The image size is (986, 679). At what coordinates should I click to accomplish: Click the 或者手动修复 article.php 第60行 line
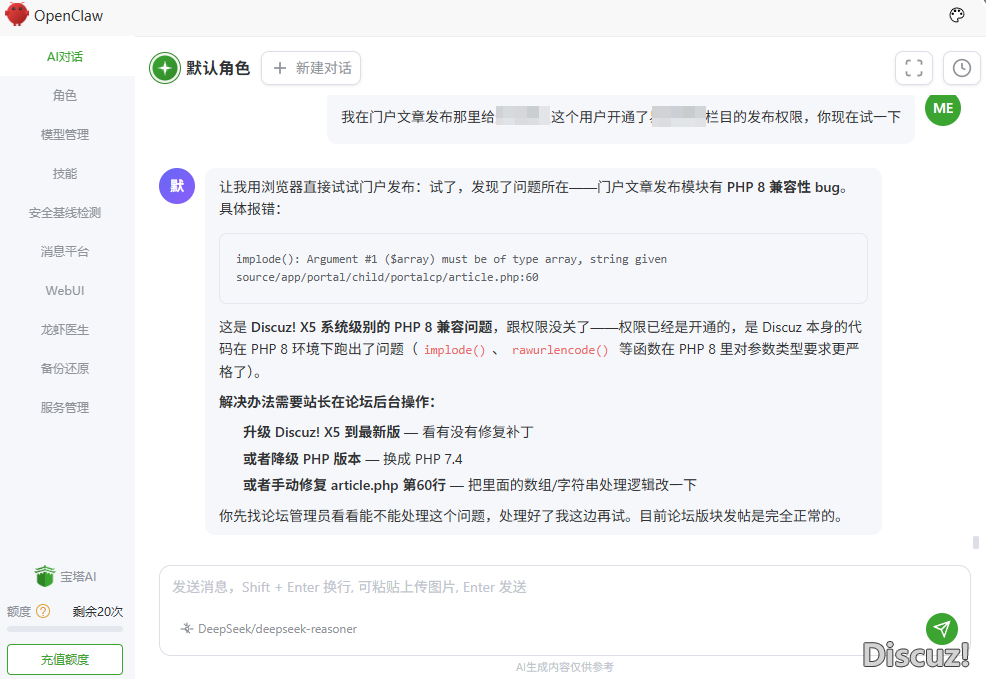pyautogui.click(x=470, y=485)
